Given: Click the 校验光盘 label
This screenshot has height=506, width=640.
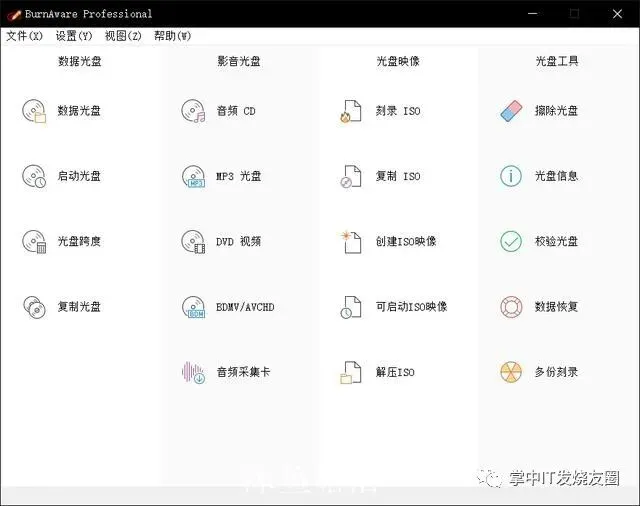Looking at the screenshot, I should [x=557, y=241].
